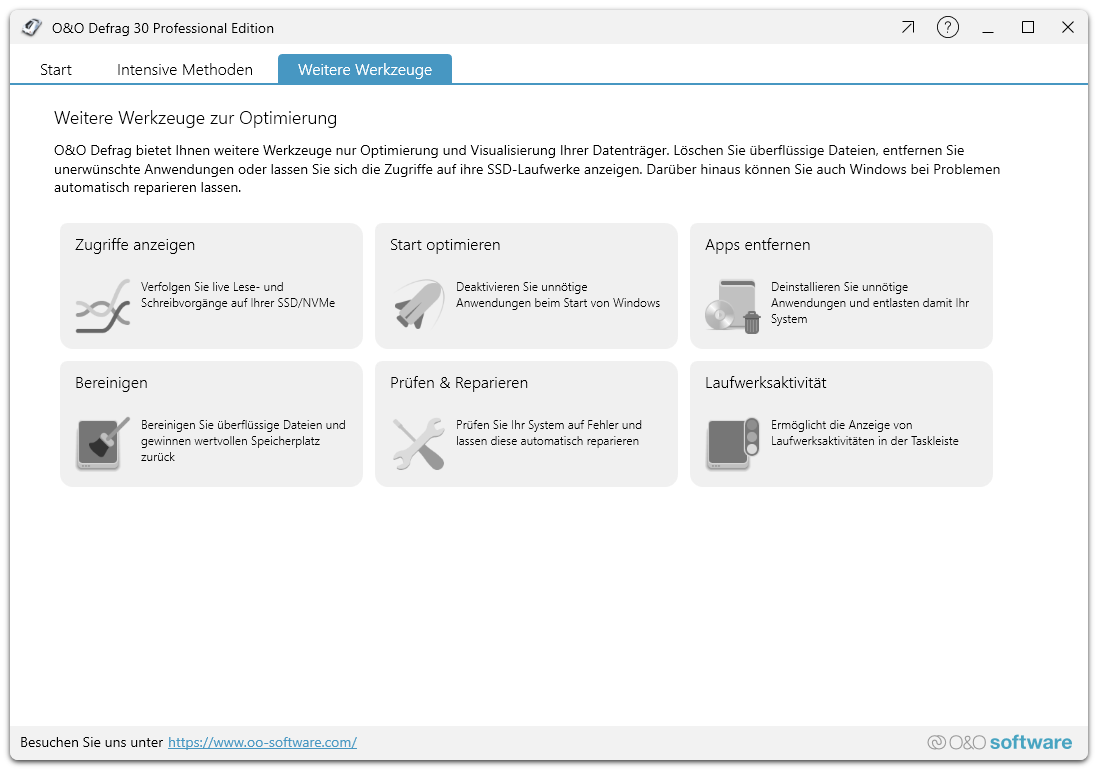Click the trash disc icon for Apps entfernen
1098x770 pixels.
[x=733, y=306]
